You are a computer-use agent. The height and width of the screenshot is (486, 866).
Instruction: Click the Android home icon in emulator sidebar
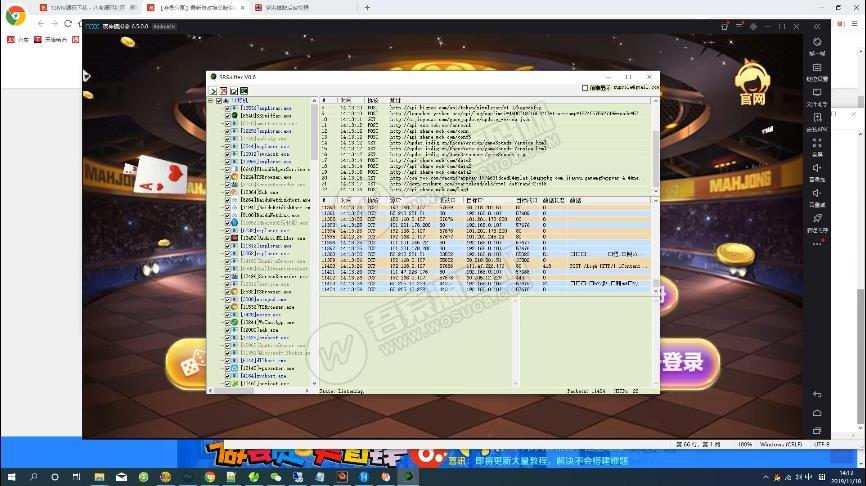pyautogui.click(x=817, y=413)
